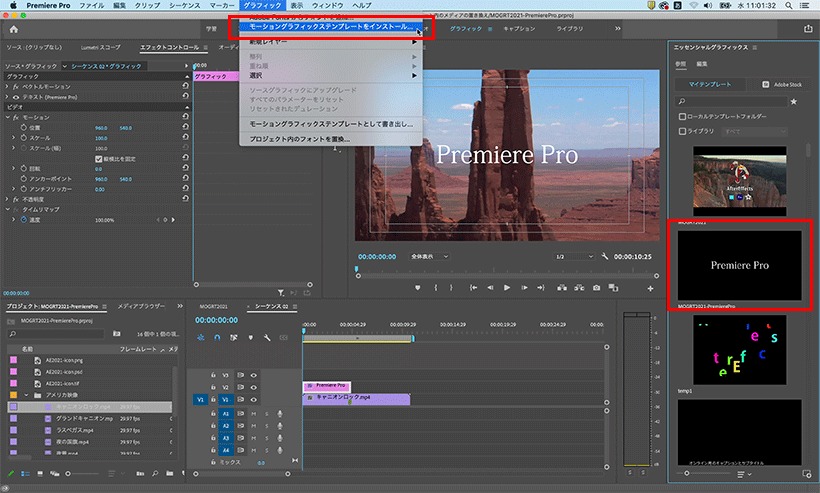Switch Project panel to Icon View

(x=40, y=474)
